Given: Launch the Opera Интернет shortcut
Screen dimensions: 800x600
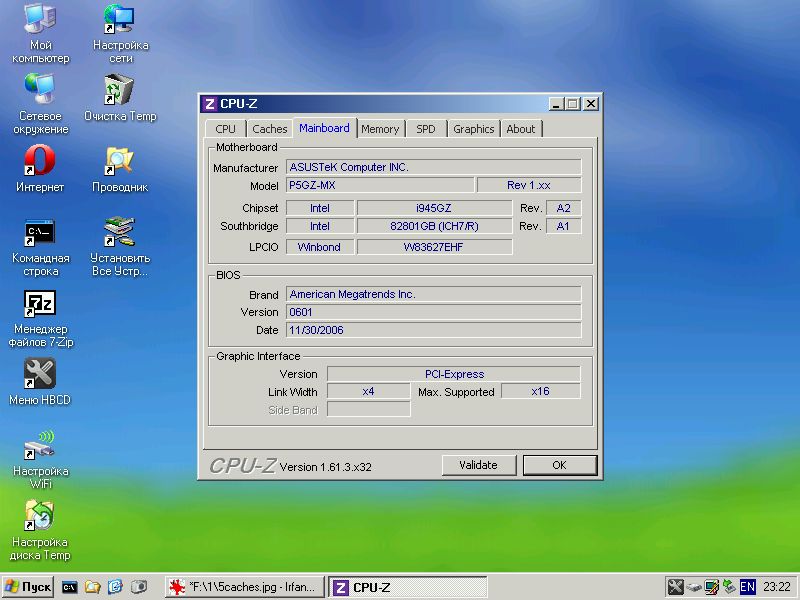Looking at the screenshot, I should tap(40, 168).
